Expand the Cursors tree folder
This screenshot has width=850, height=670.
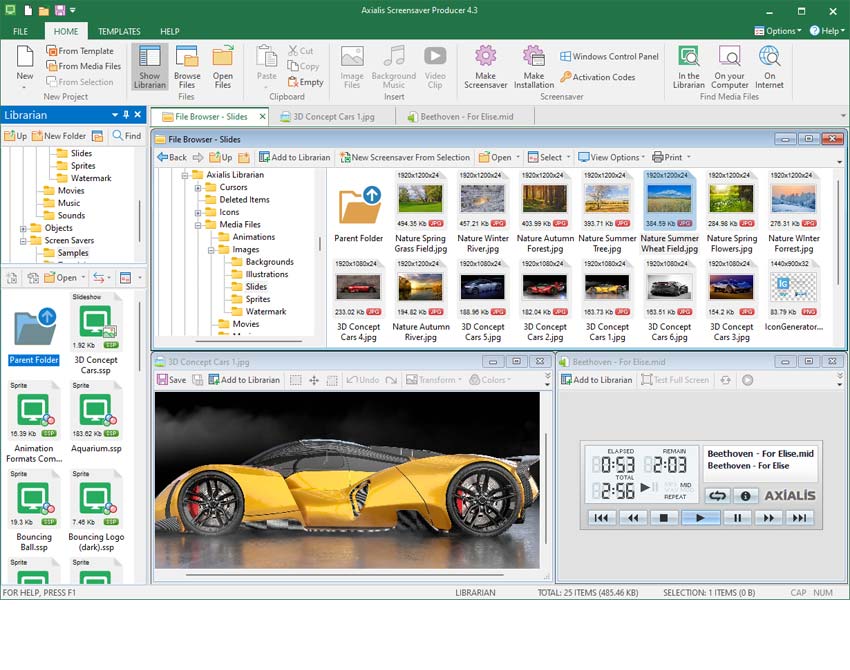click(x=198, y=188)
